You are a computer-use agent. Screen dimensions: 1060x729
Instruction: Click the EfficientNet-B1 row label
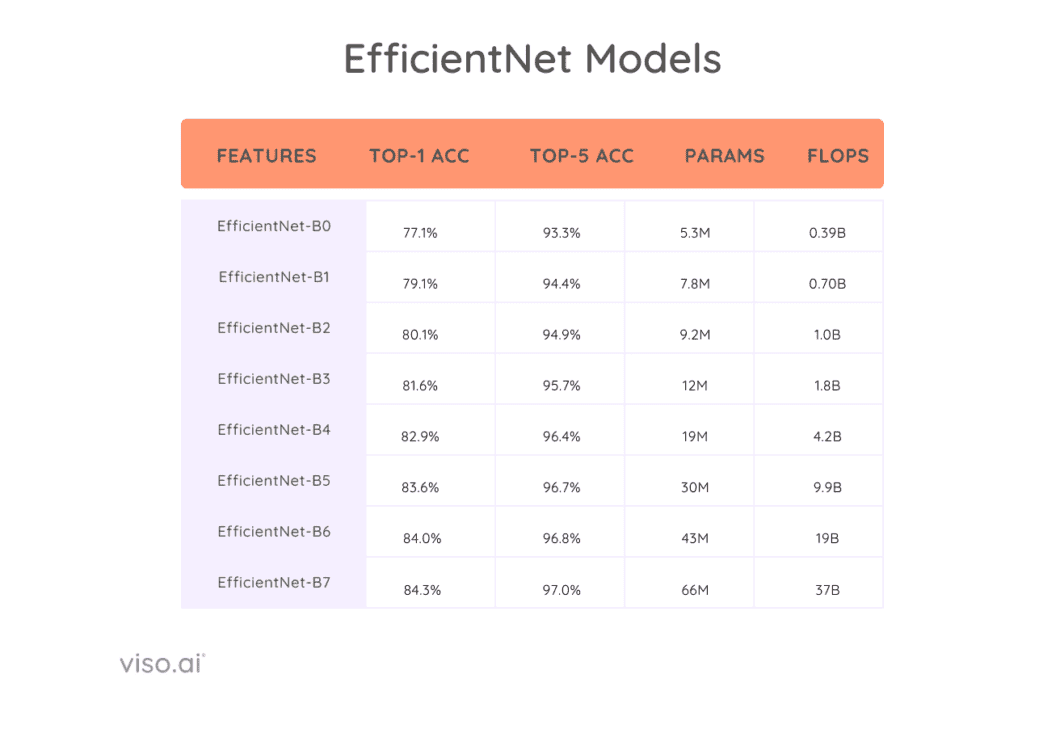click(x=274, y=277)
